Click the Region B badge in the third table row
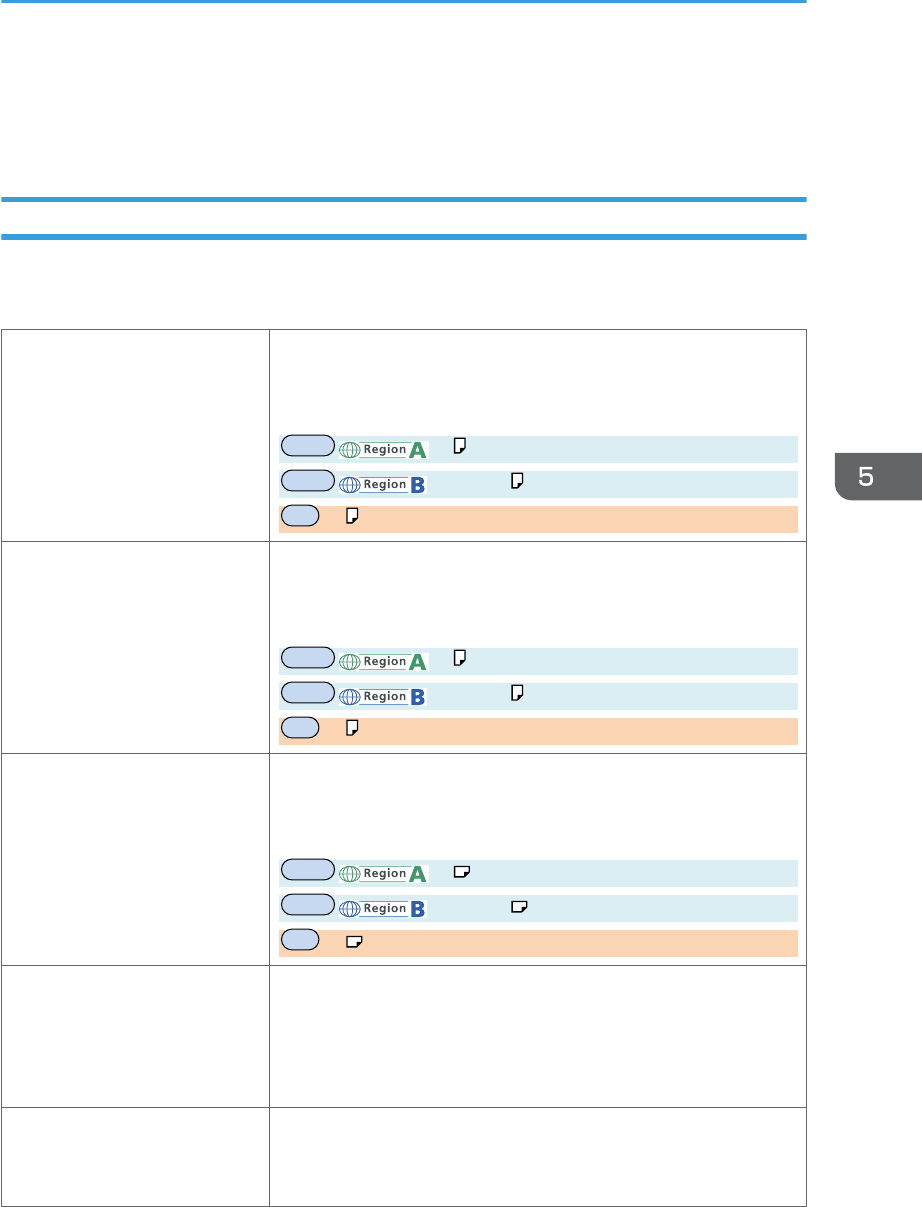 [x=384, y=908]
